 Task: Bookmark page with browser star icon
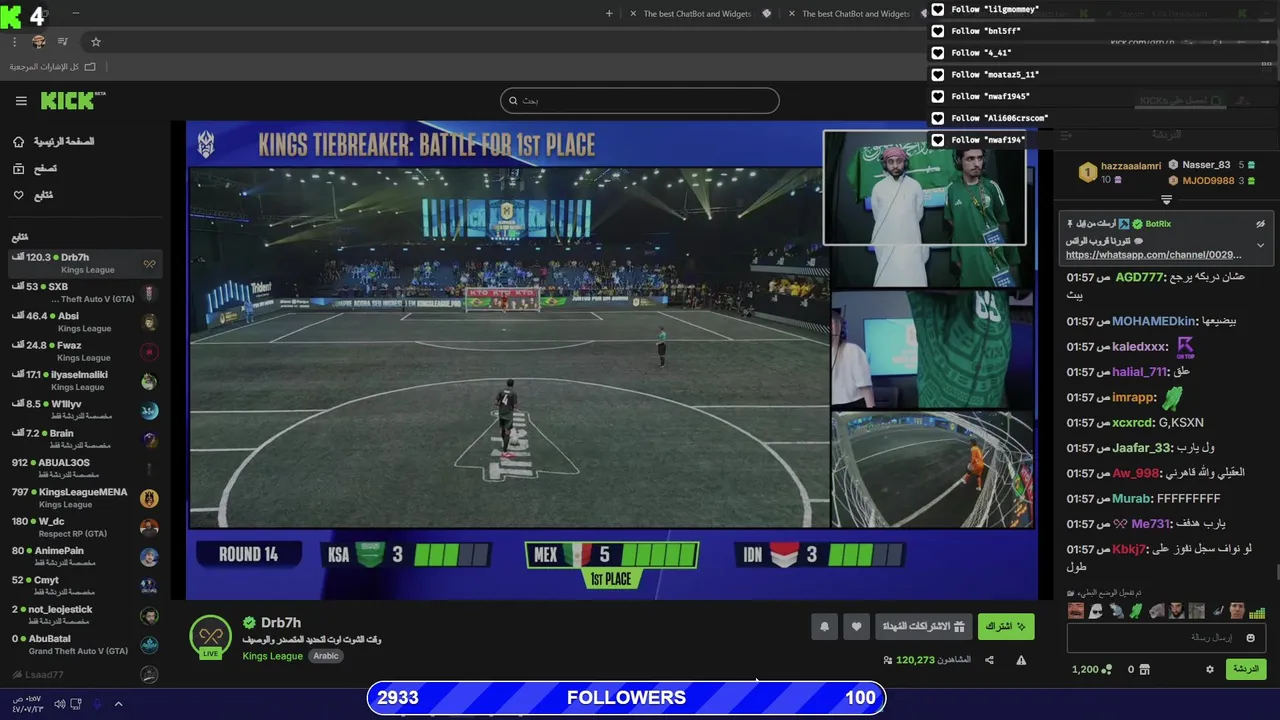[x=96, y=42]
